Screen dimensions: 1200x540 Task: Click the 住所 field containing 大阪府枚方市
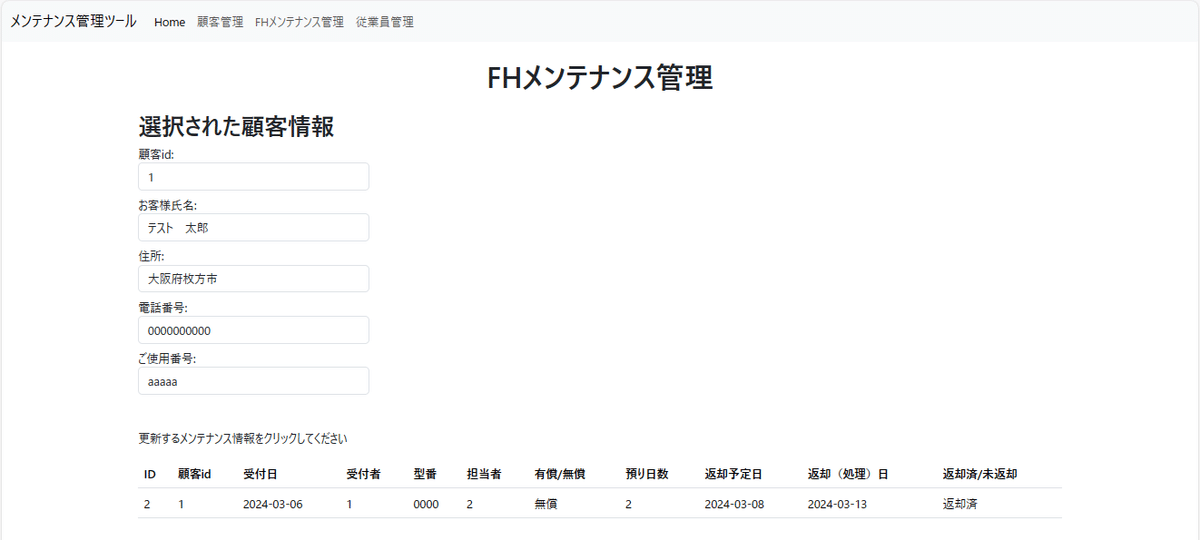254,279
